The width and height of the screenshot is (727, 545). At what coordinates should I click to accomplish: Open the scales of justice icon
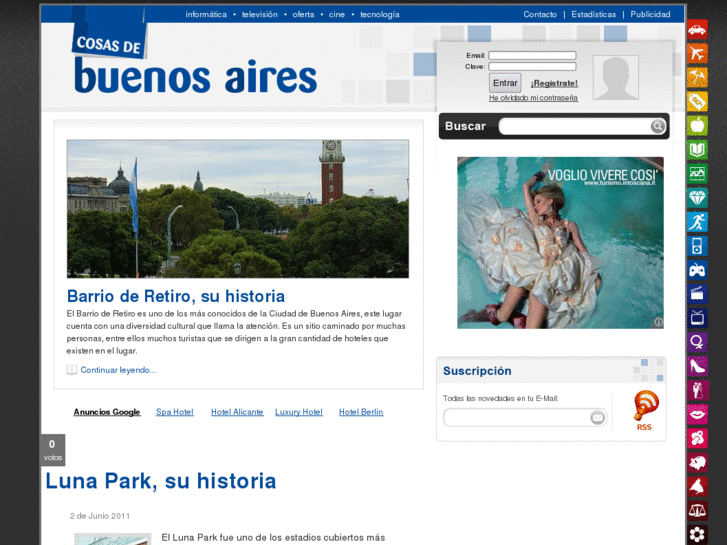point(697,511)
